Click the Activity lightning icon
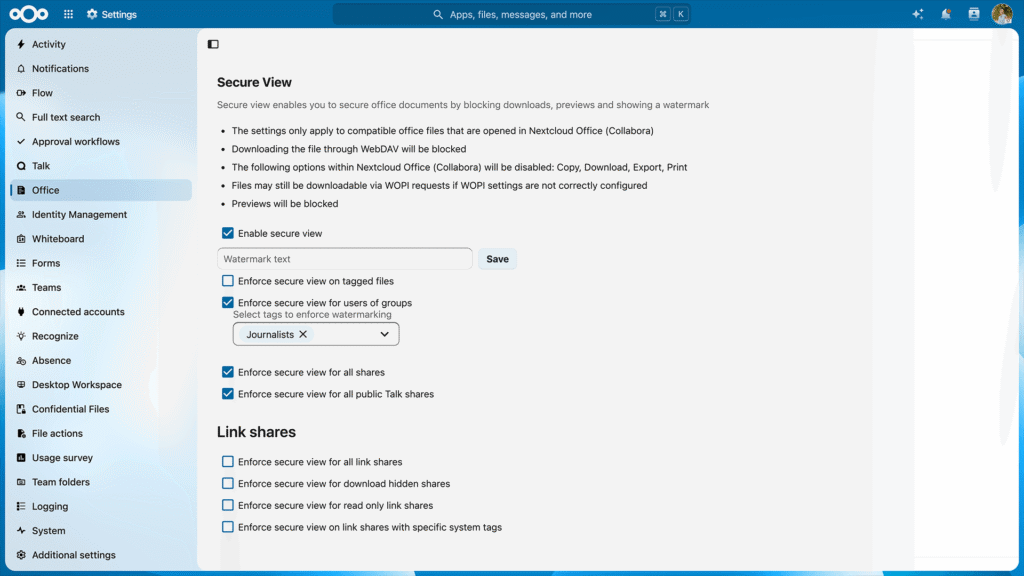Image resolution: width=1024 pixels, height=576 pixels. [21, 44]
